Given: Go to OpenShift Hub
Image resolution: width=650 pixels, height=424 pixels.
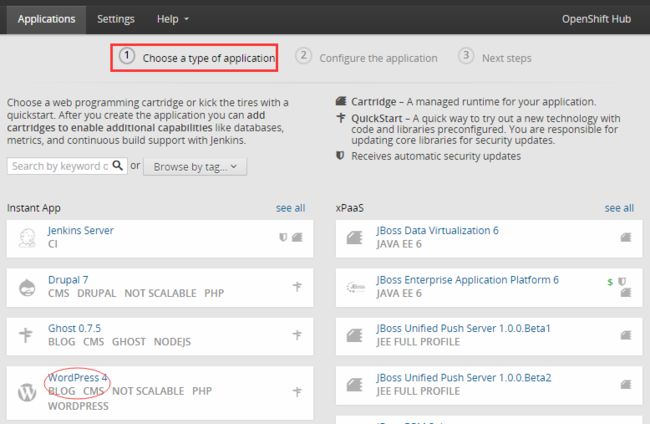Looking at the screenshot, I should (x=596, y=19).
